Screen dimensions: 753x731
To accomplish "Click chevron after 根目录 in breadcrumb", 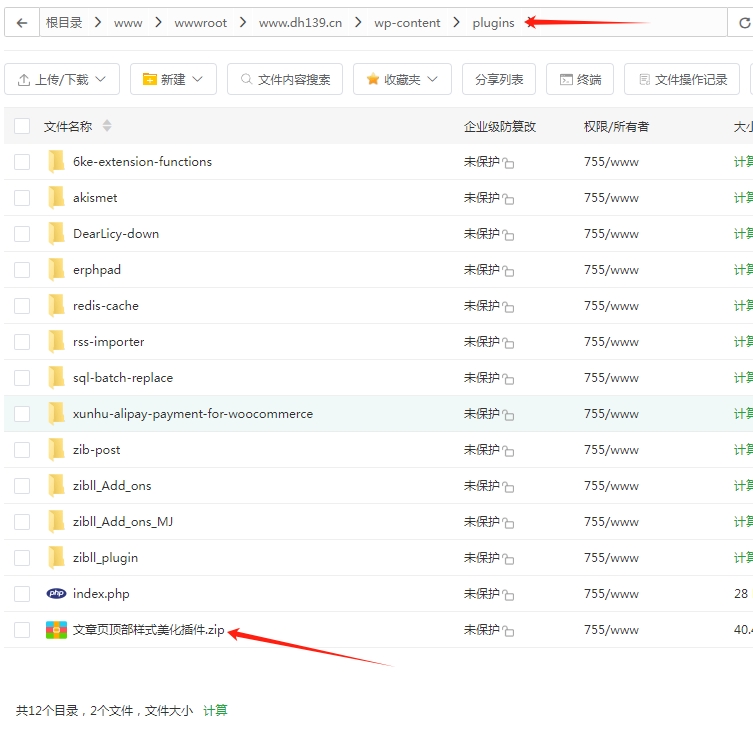I will coord(98,22).
